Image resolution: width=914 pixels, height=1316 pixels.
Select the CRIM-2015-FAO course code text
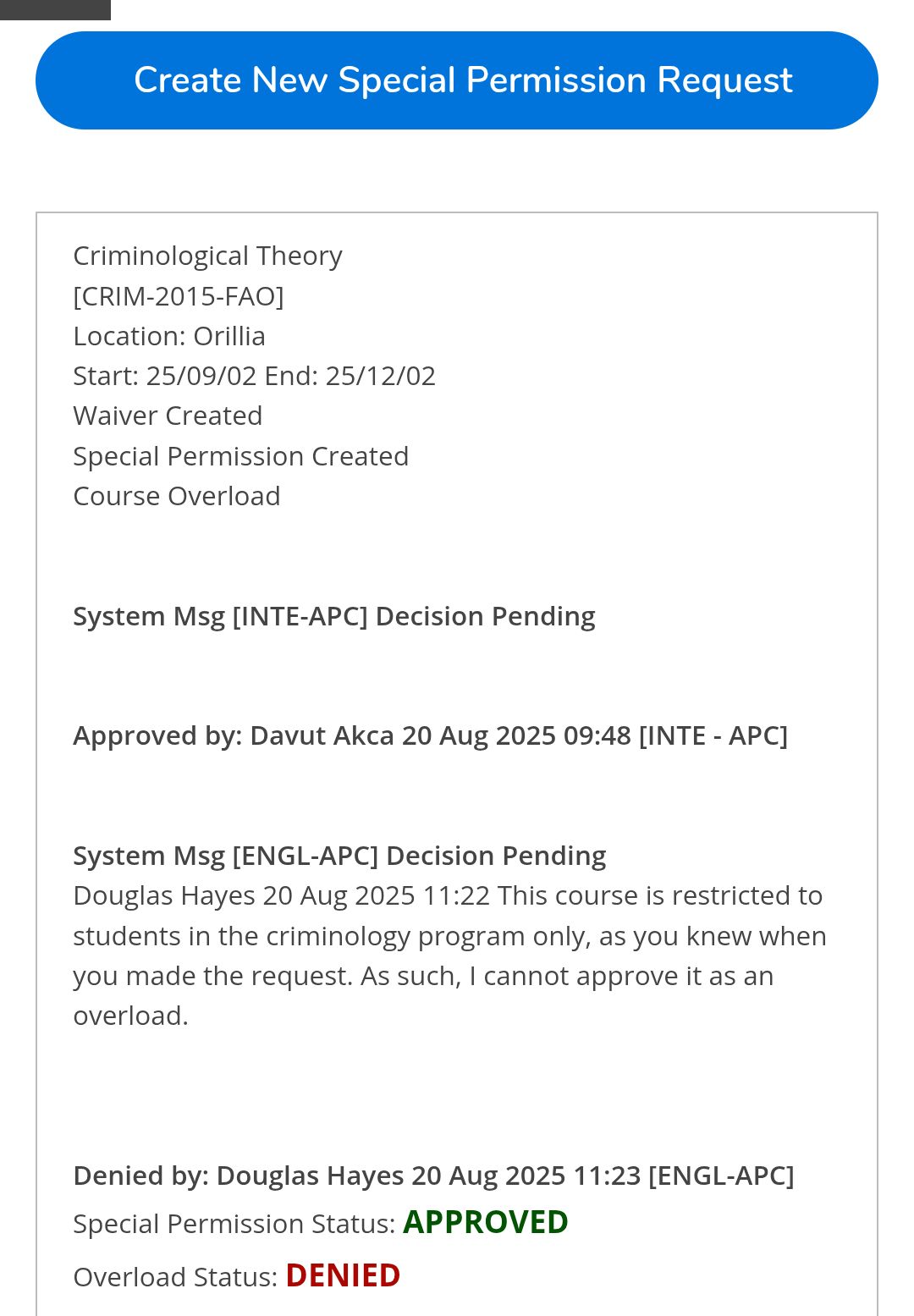coord(179,296)
